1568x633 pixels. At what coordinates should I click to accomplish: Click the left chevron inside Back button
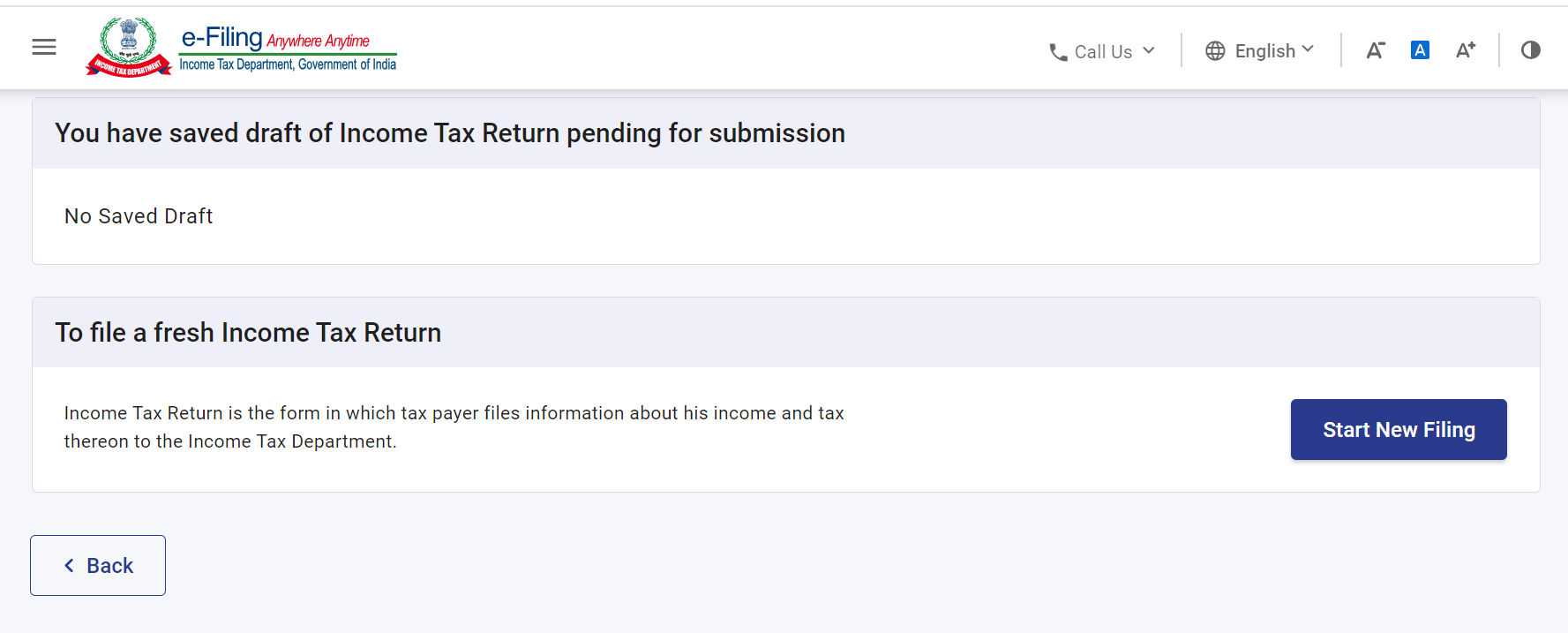69,565
